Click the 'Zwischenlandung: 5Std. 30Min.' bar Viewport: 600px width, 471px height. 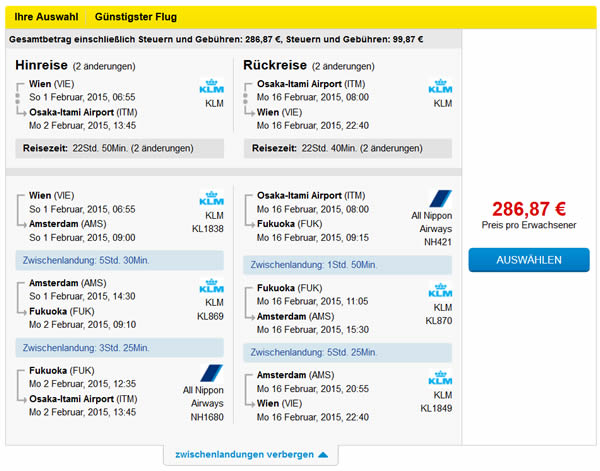(118, 260)
